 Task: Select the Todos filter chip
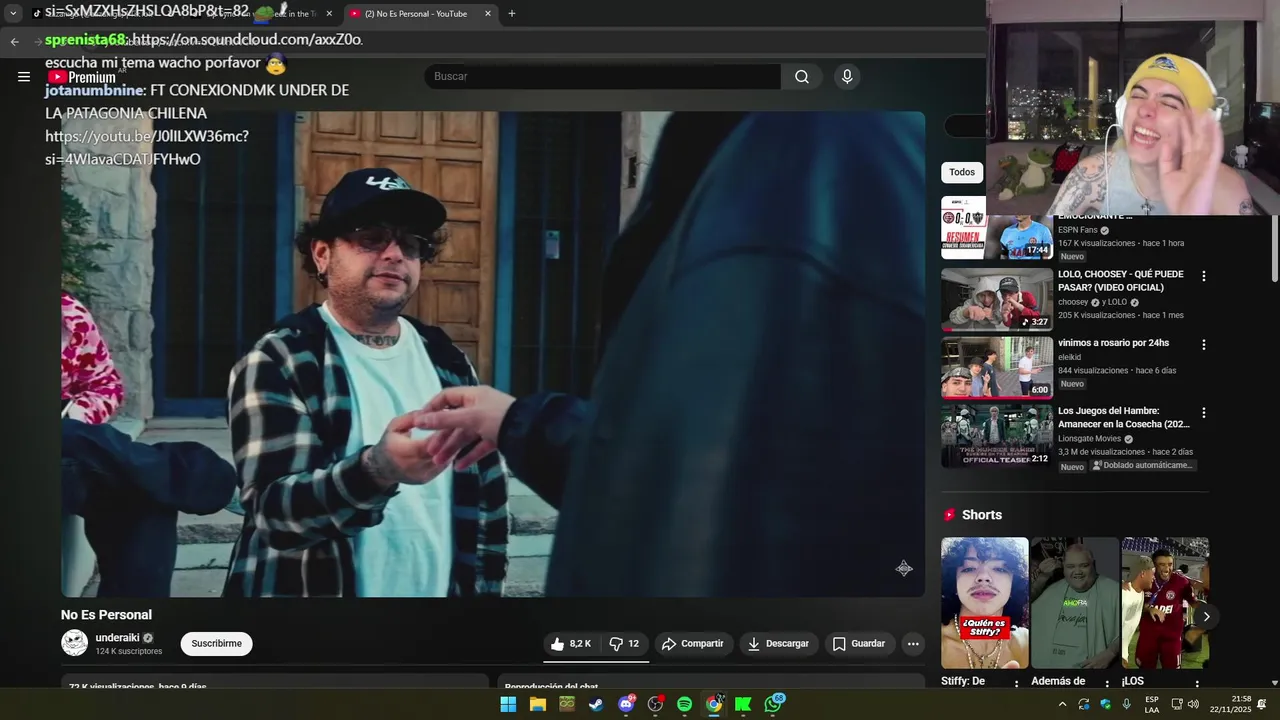tap(962, 172)
